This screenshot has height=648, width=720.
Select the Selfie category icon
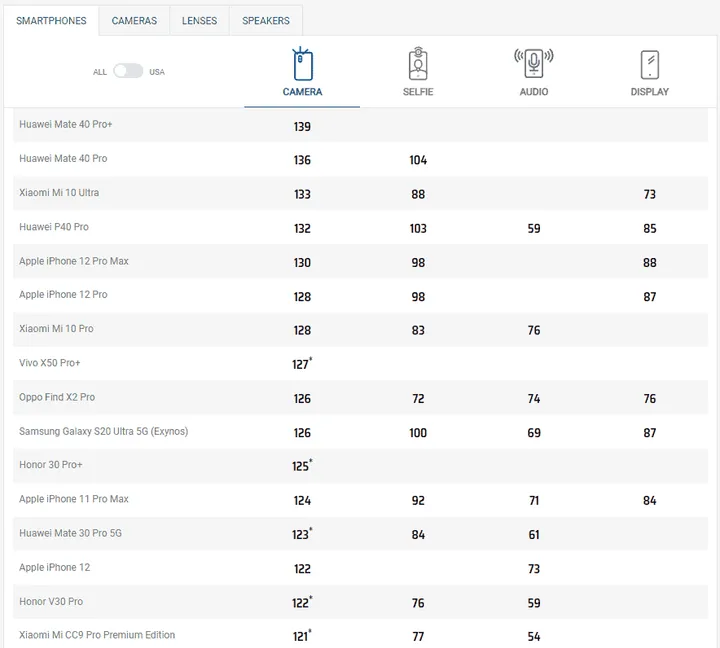[418, 65]
